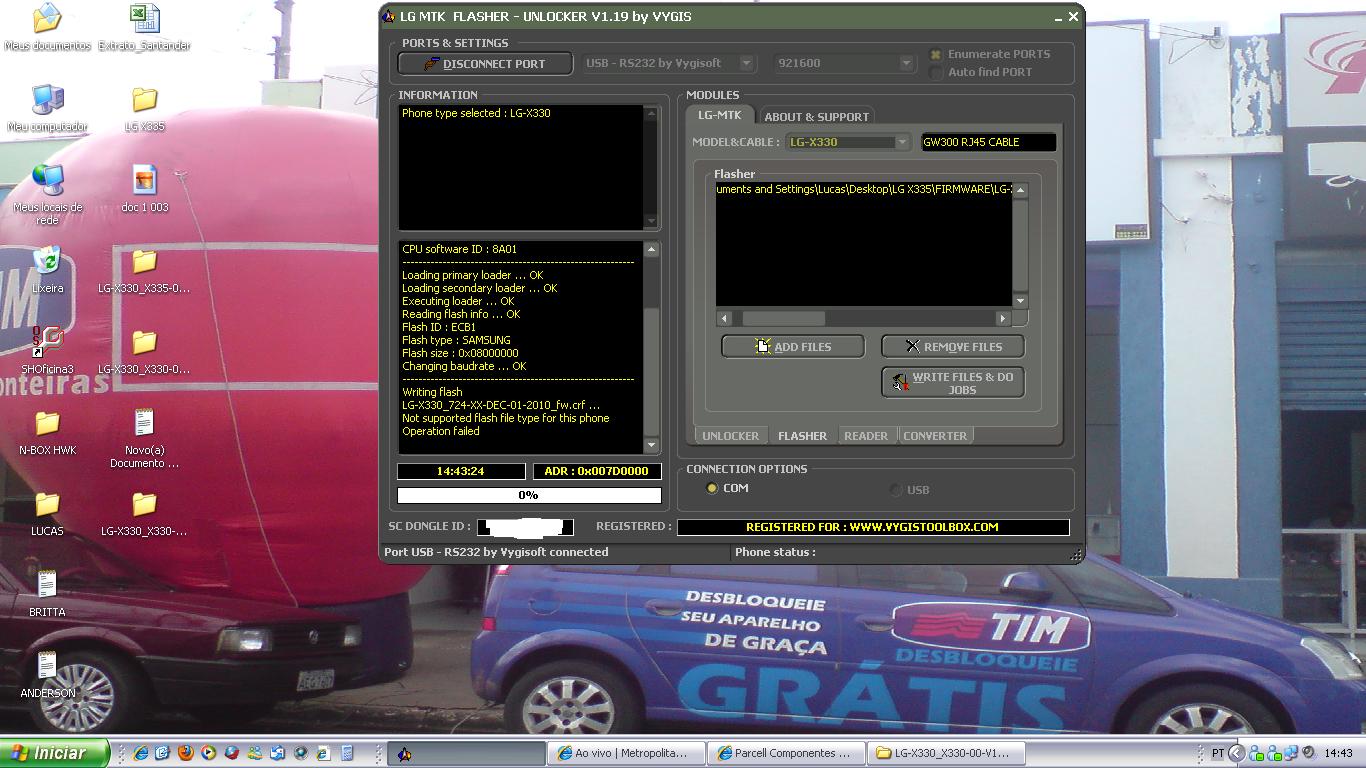
Task: Switch to LG-X330_X330-00-V1 taskbar folder
Action: [947, 753]
